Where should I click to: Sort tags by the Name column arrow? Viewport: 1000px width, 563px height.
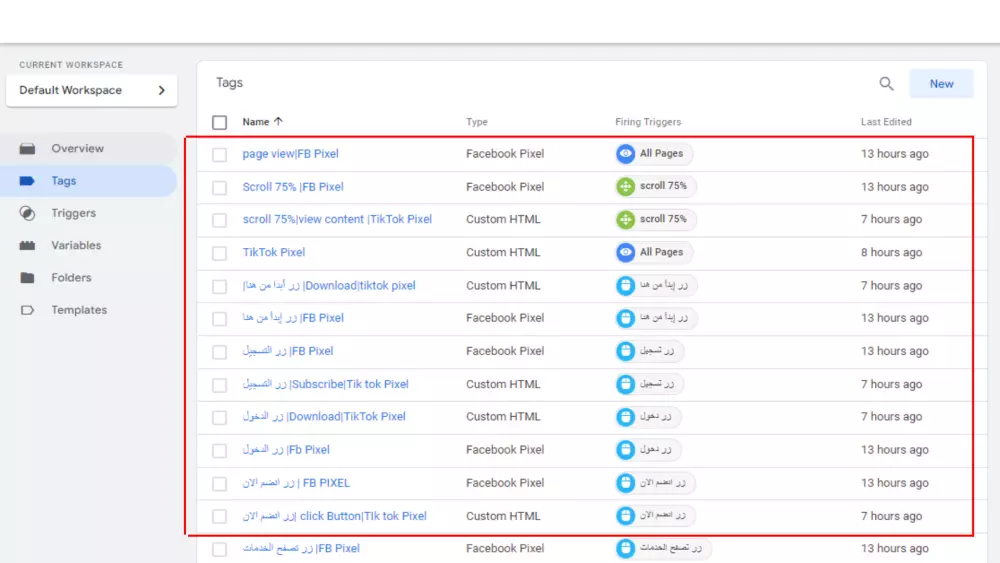tap(278, 122)
